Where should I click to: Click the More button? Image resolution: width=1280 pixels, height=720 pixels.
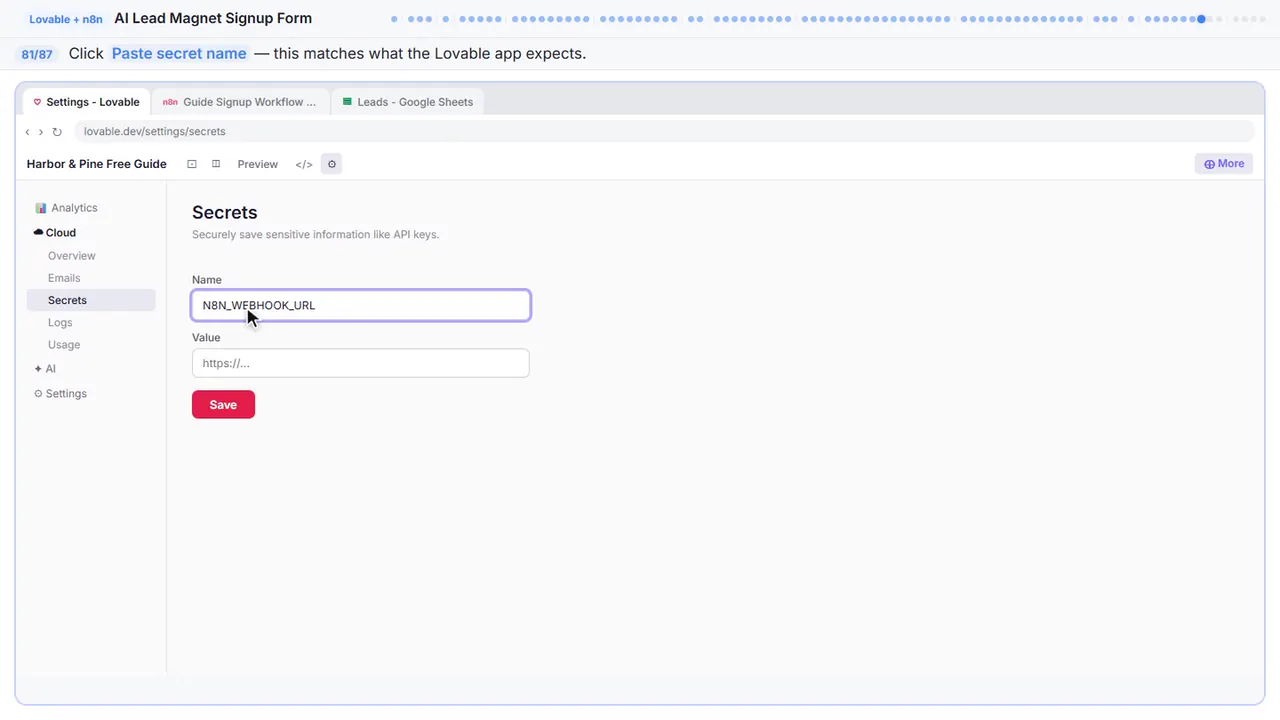pos(1224,164)
